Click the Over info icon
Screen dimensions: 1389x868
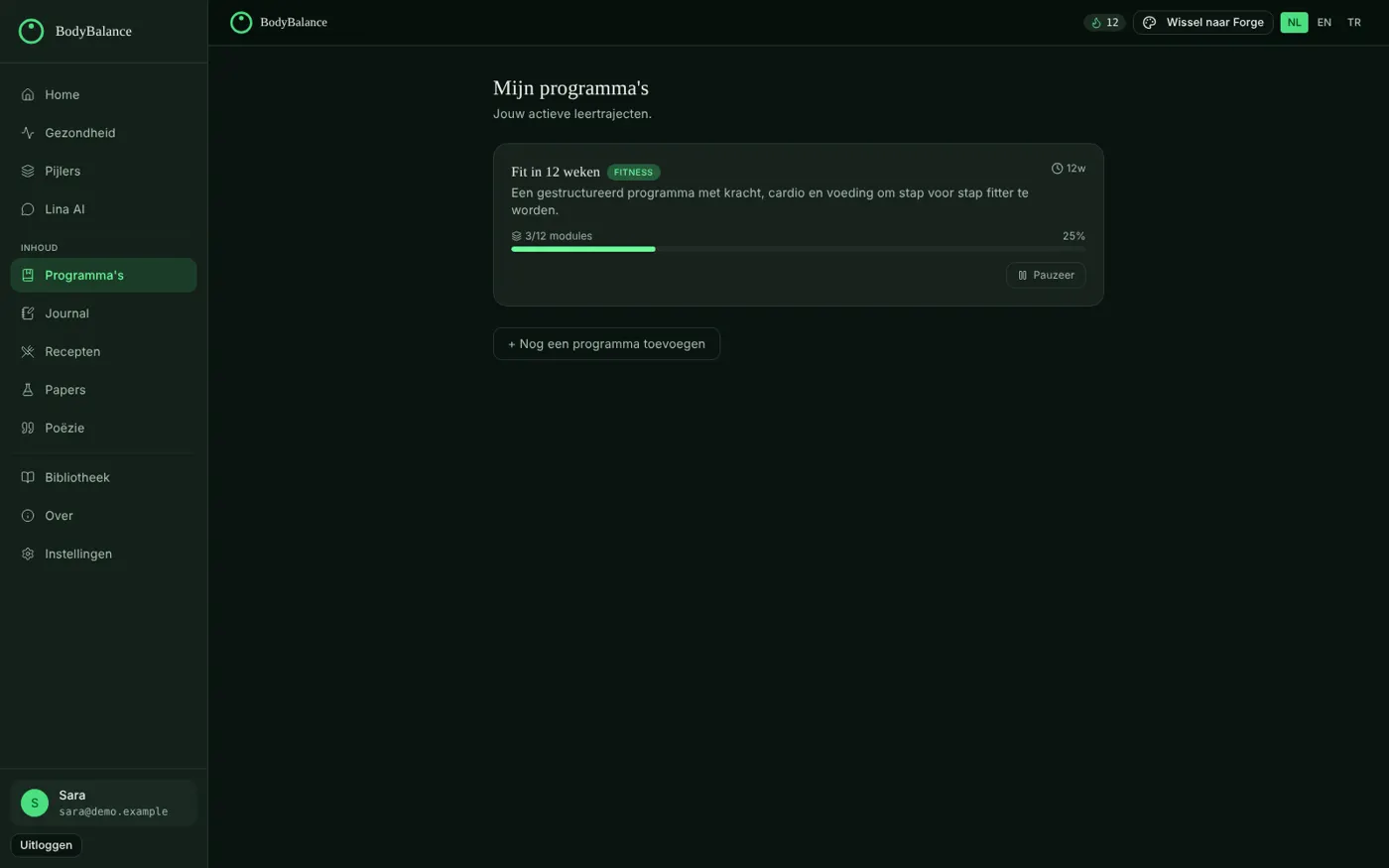(x=28, y=516)
